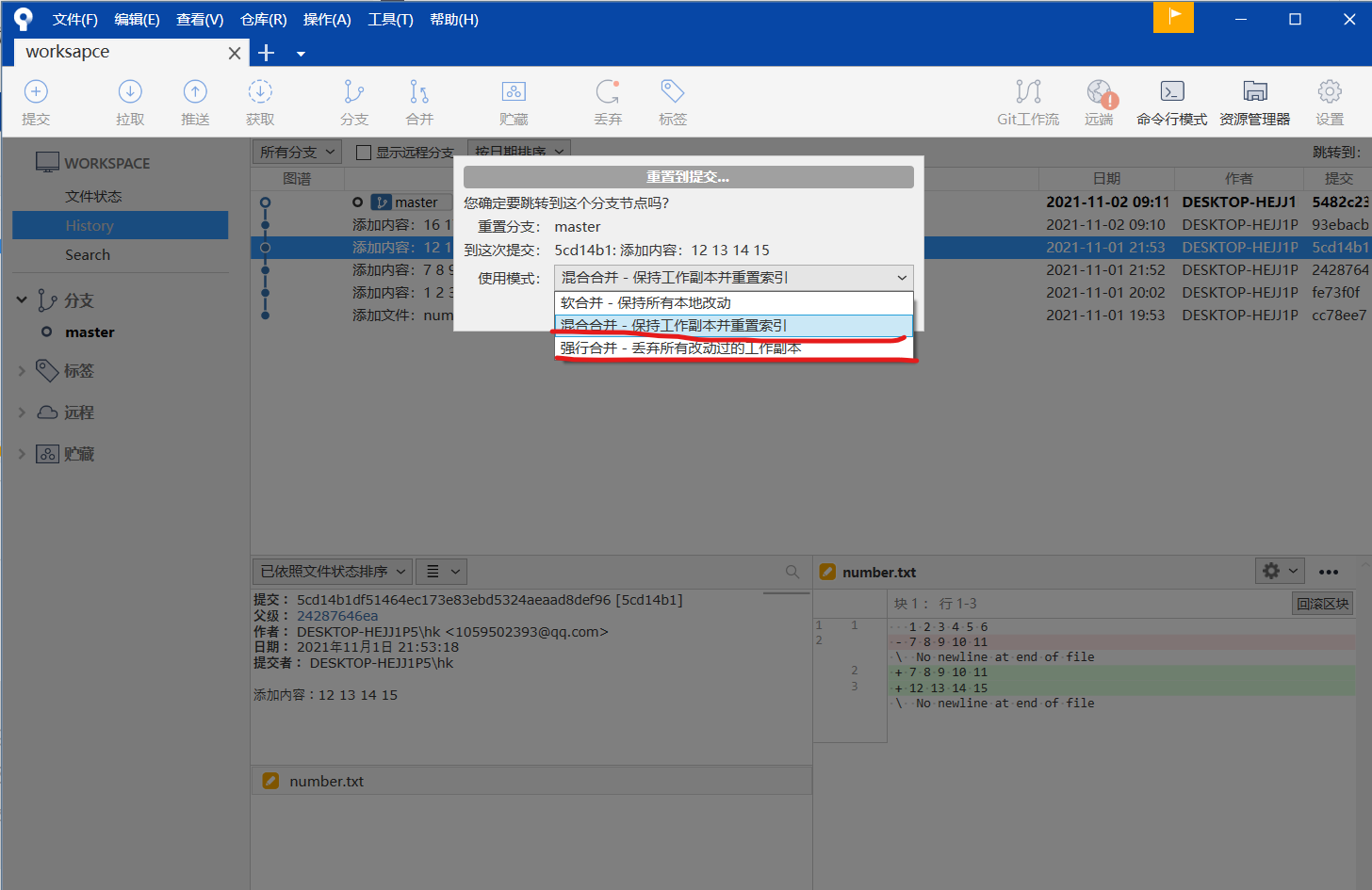Click the 图谱 column header

[x=297, y=179]
